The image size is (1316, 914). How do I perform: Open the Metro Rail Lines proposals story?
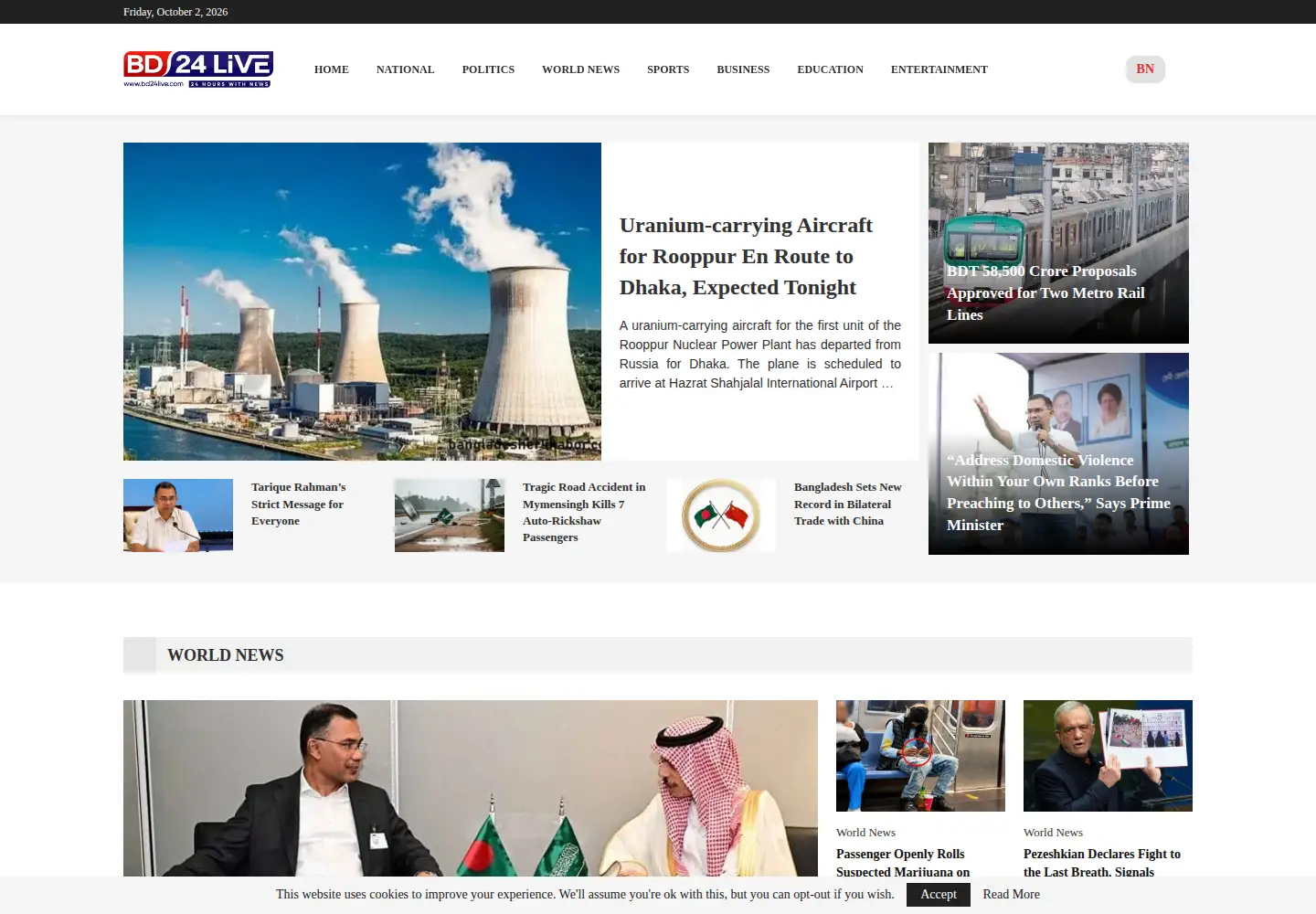tap(1045, 292)
